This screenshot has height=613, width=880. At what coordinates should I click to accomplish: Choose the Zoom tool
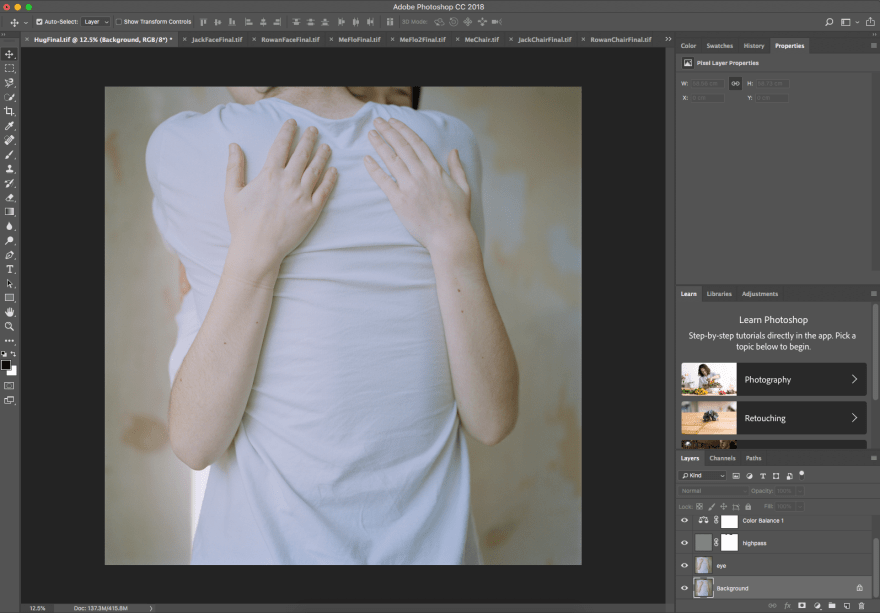[x=10, y=325]
